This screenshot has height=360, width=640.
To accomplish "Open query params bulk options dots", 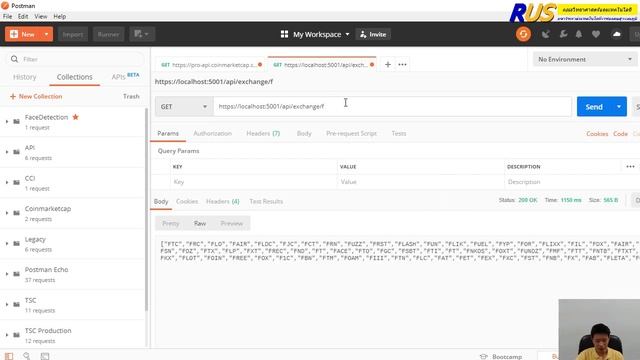I will point(630,167).
